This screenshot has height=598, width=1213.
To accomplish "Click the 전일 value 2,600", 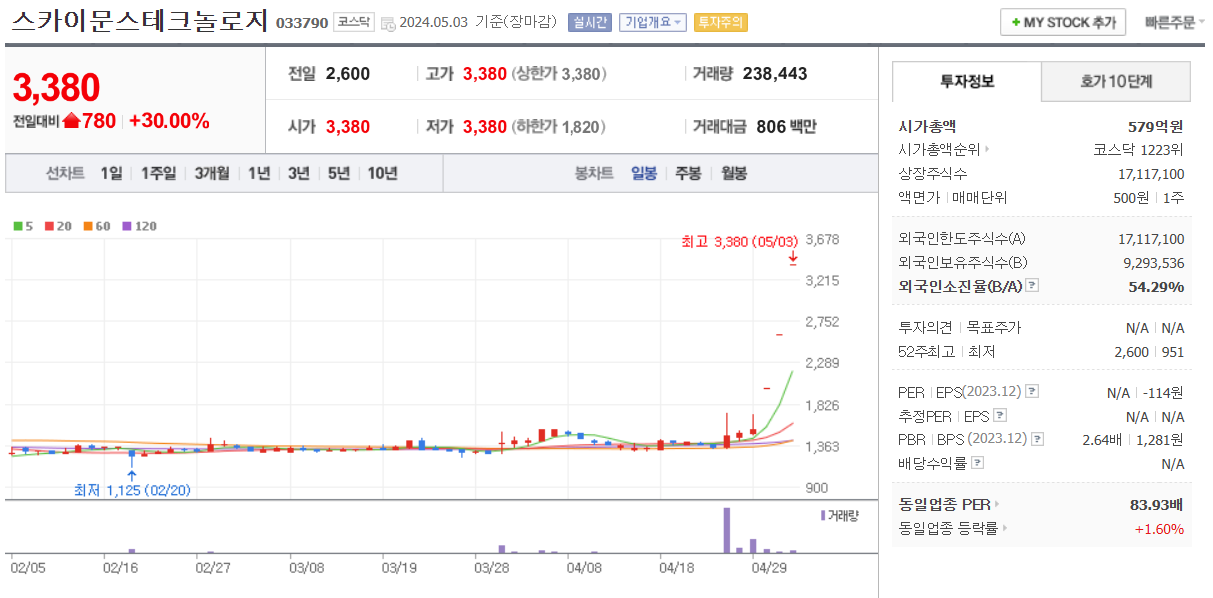I will (x=348, y=74).
